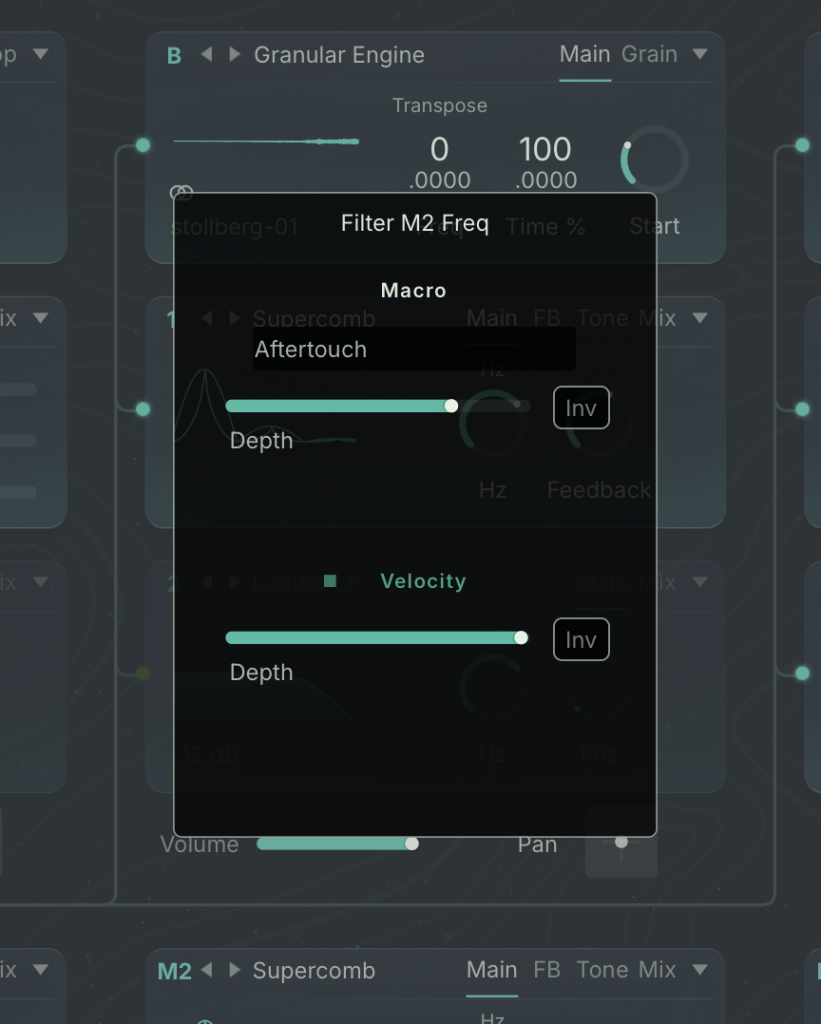Open the Aftertouch macro source selector
821x1024 pixels.
click(413, 350)
